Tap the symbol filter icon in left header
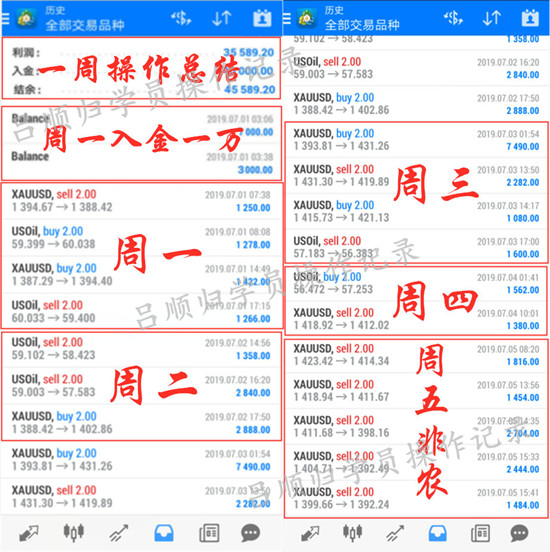Viewport: 550px width, 552px height. click(x=181, y=18)
